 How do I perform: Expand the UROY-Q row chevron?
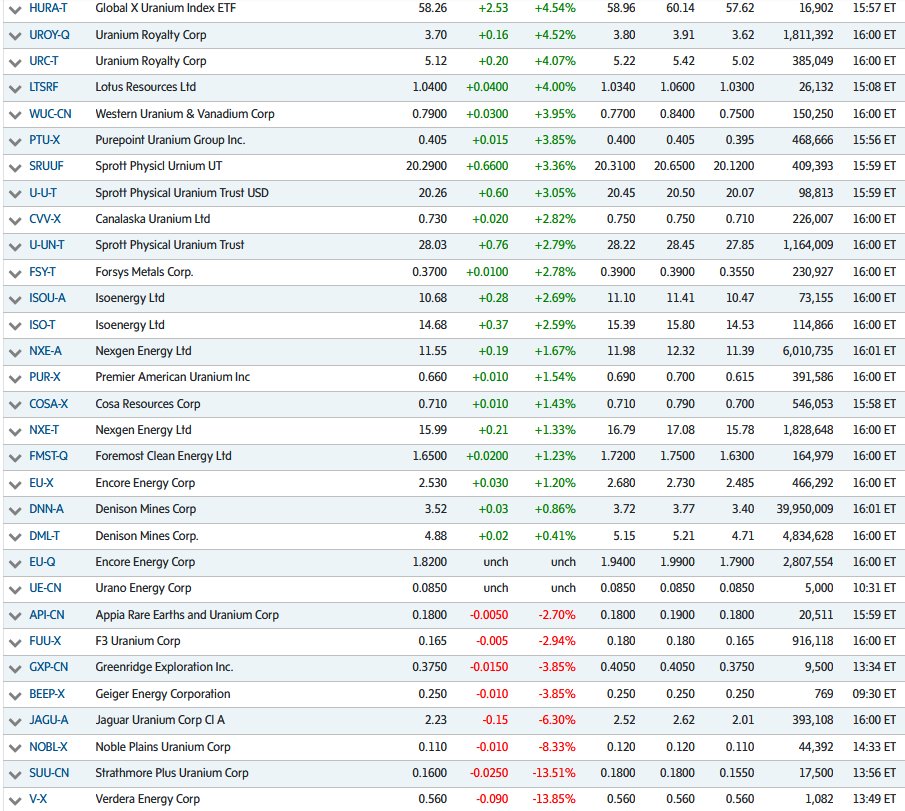click(x=15, y=36)
